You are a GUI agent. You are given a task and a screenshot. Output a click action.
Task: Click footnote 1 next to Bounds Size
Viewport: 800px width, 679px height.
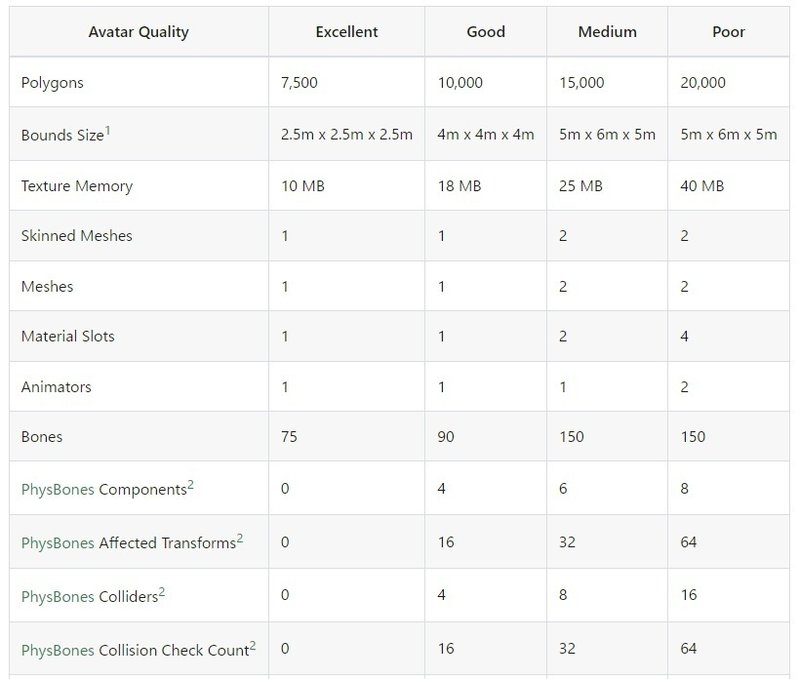(x=107, y=130)
